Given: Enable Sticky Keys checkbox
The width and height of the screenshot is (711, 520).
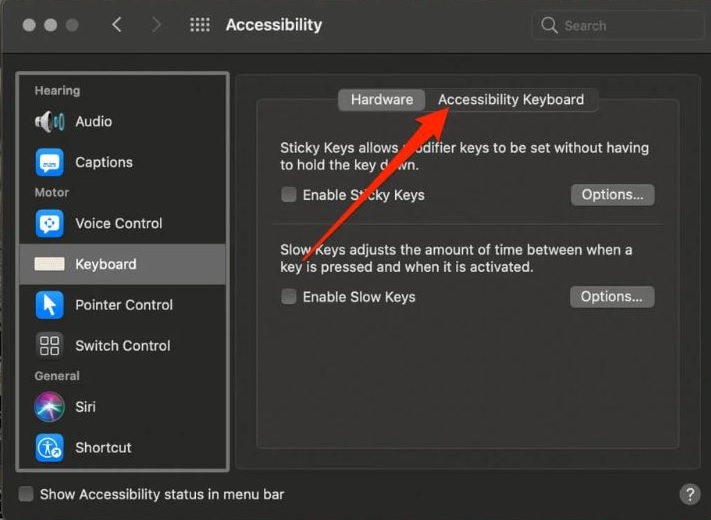Looking at the screenshot, I should click(x=289, y=195).
